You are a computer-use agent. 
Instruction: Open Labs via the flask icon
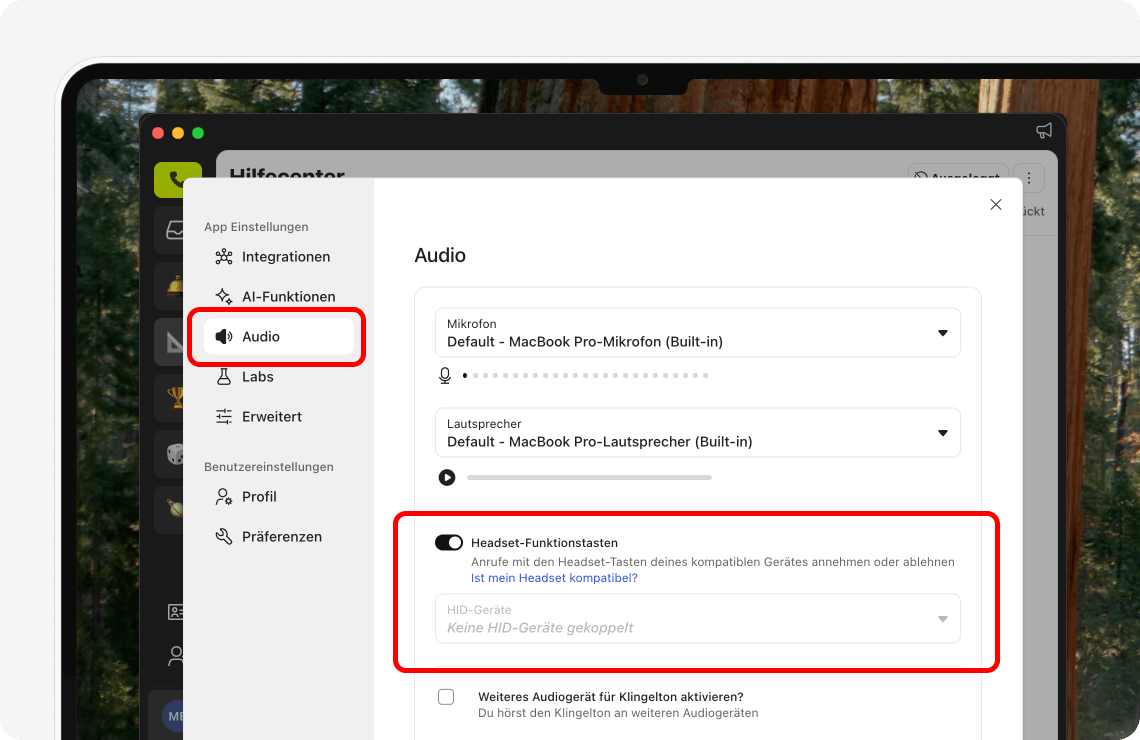click(x=222, y=376)
